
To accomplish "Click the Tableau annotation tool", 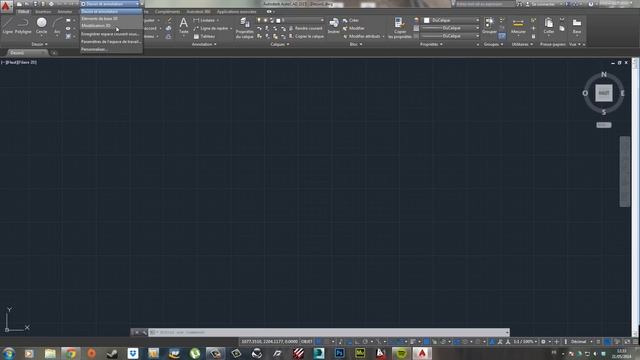I will pyautogui.click(x=204, y=36).
